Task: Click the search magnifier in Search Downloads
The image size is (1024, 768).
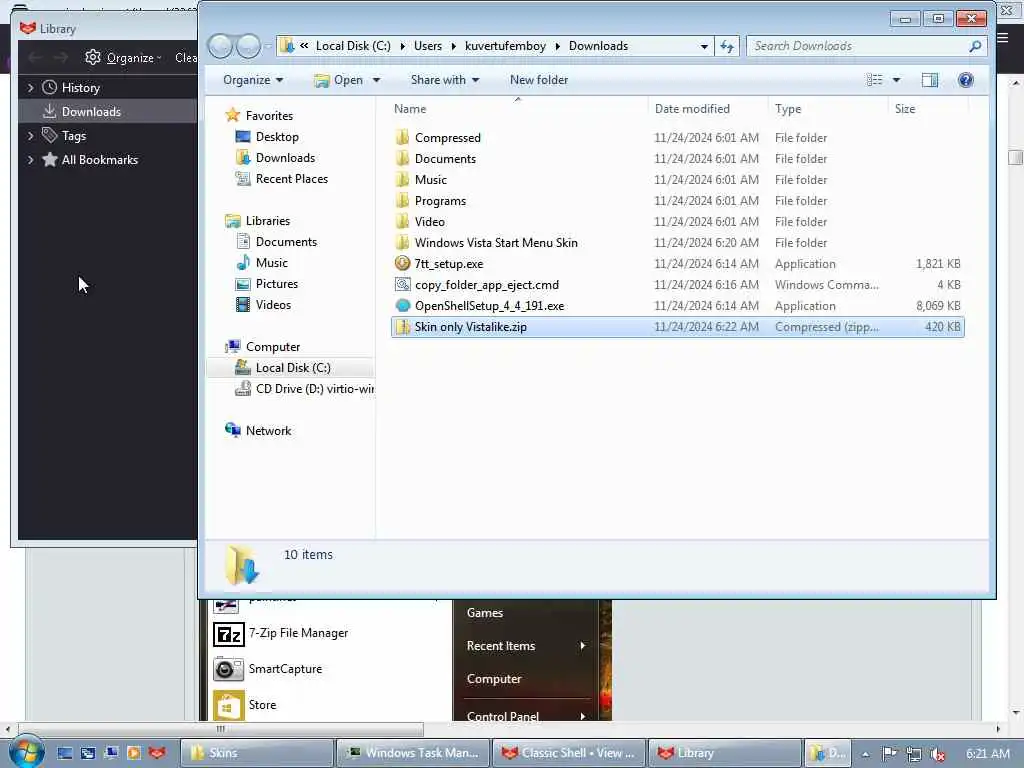Action: click(975, 46)
